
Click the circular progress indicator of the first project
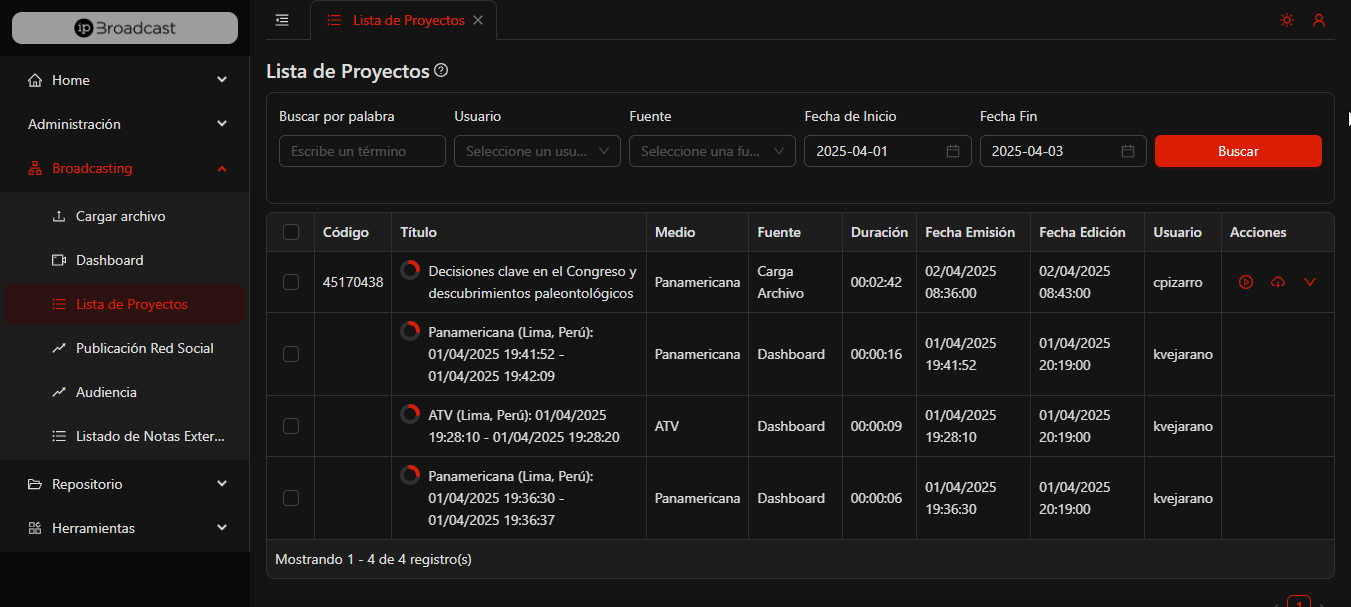click(410, 271)
